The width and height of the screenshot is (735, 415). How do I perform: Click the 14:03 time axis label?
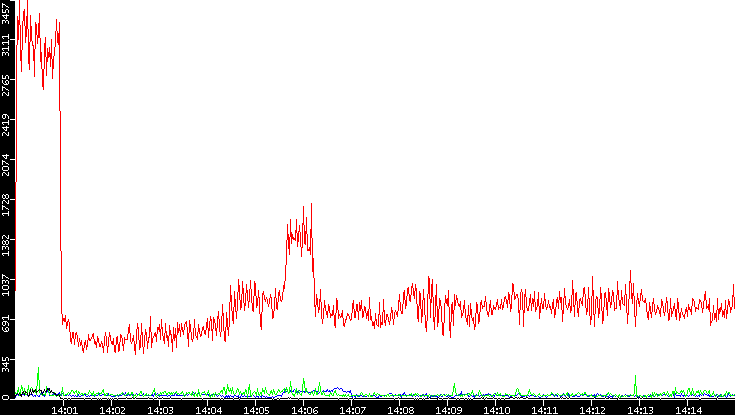[159, 409]
